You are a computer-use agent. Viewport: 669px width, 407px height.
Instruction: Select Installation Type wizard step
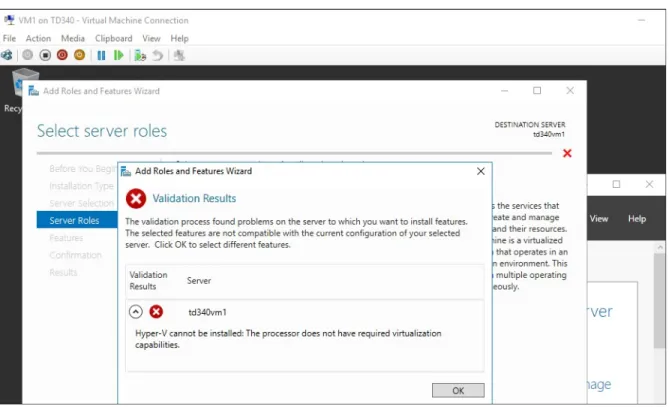(x=81, y=186)
